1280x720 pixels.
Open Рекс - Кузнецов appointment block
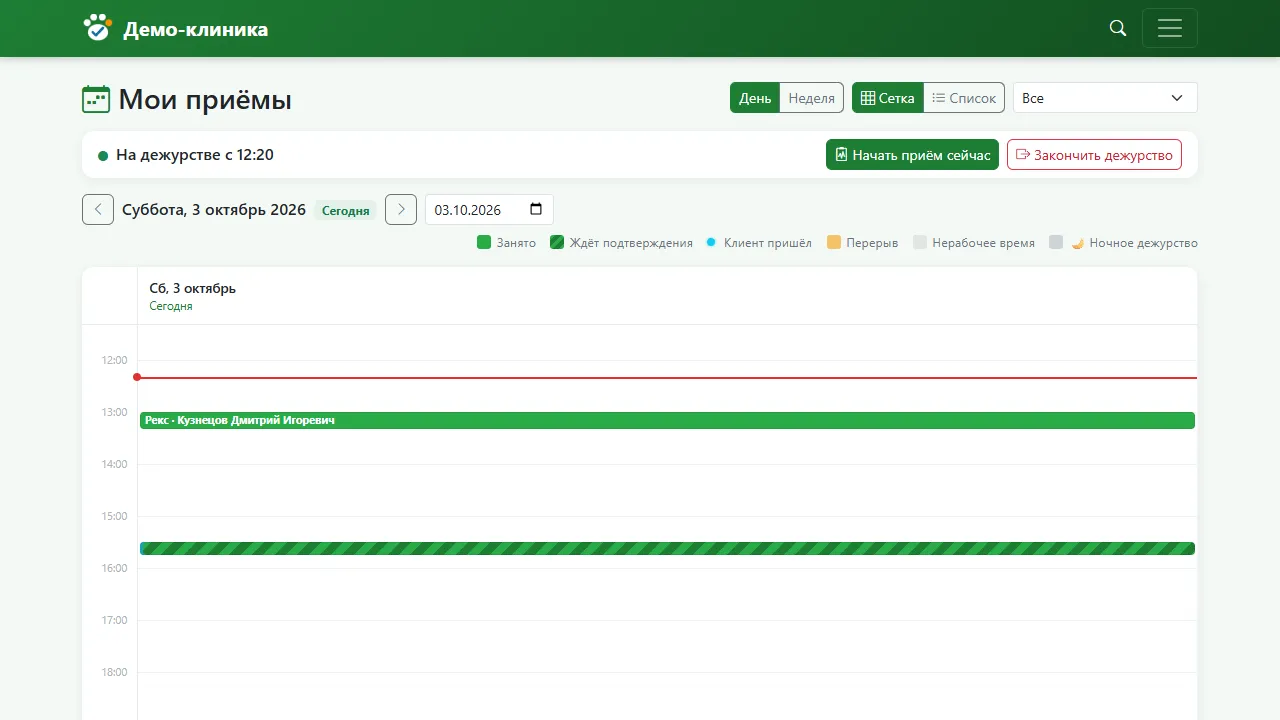(x=667, y=420)
